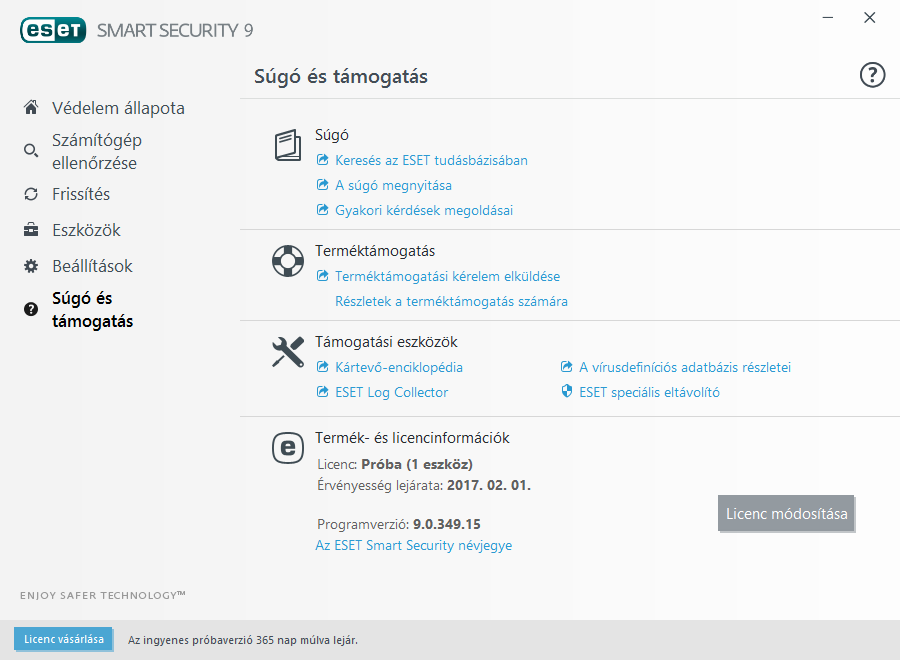Click the help question mark icon top right
Viewport: 900px width, 660px height.
click(872, 75)
